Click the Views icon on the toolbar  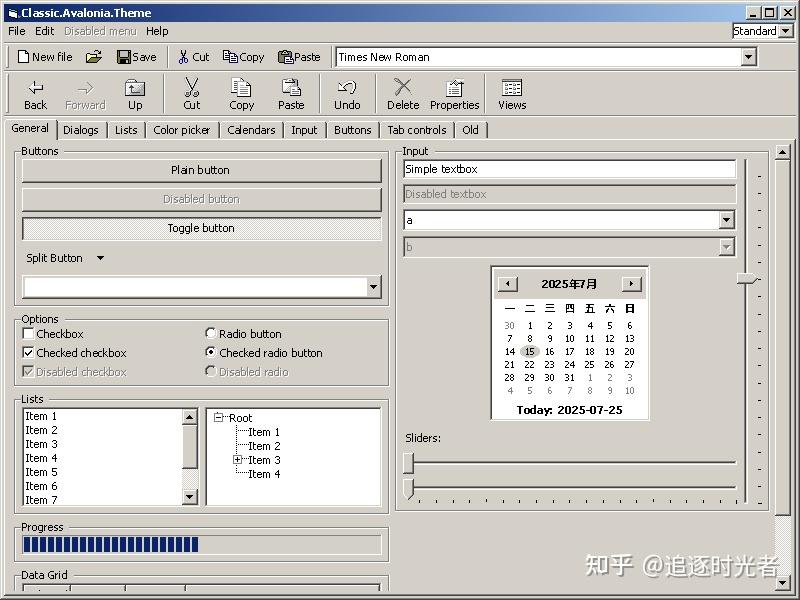[512, 93]
